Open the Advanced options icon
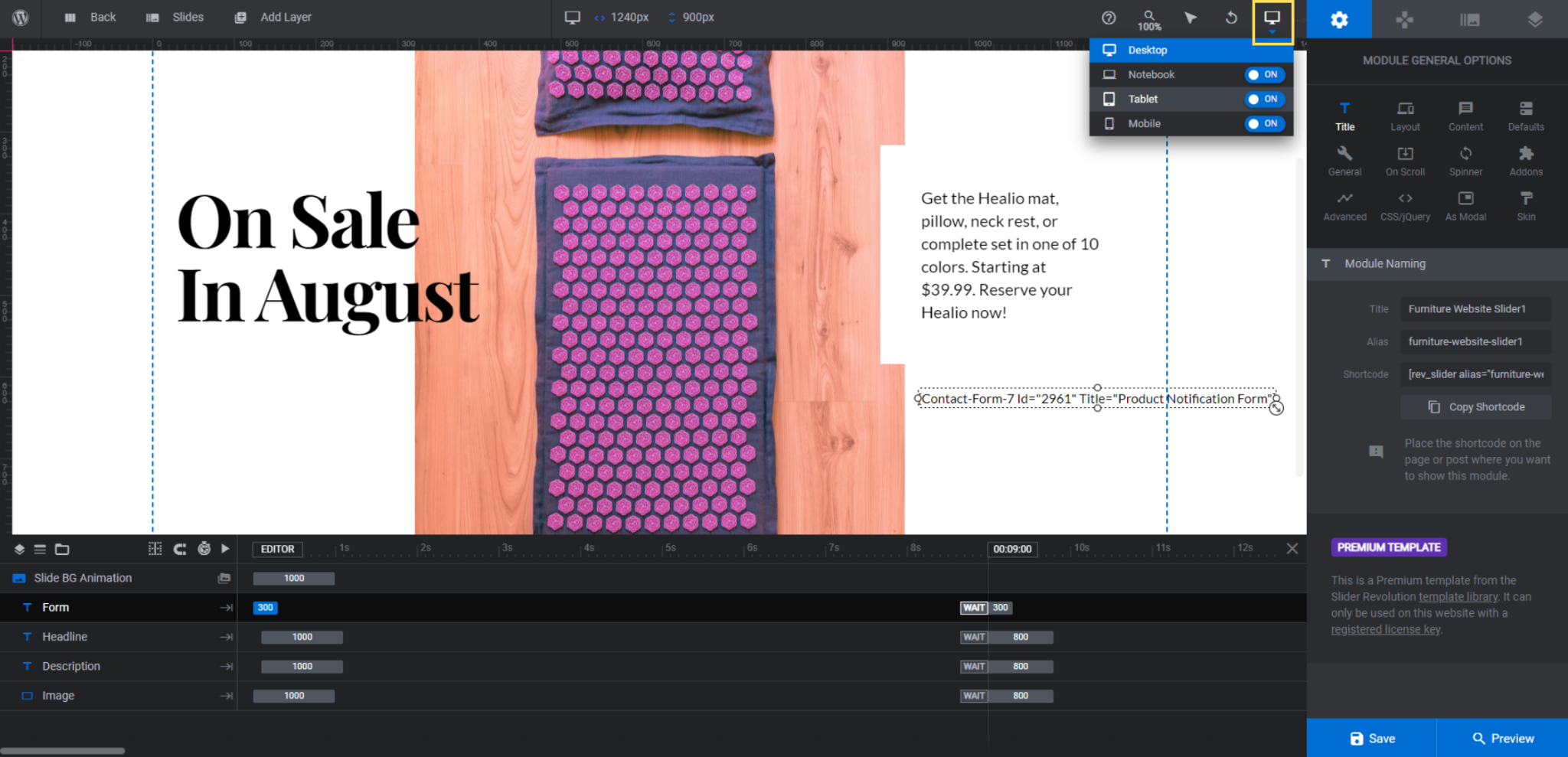This screenshot has height=757, width=1568. (x=1345, y=207)
